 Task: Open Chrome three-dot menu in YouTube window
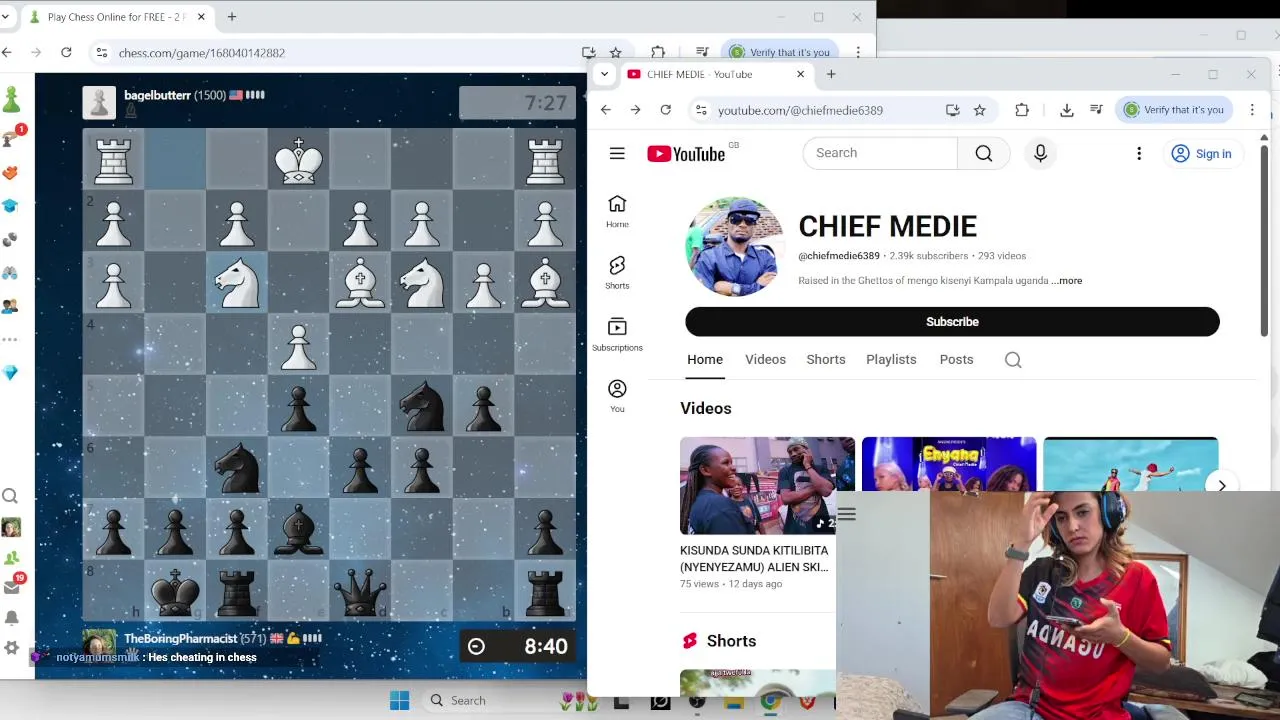tap(1252, 110)
